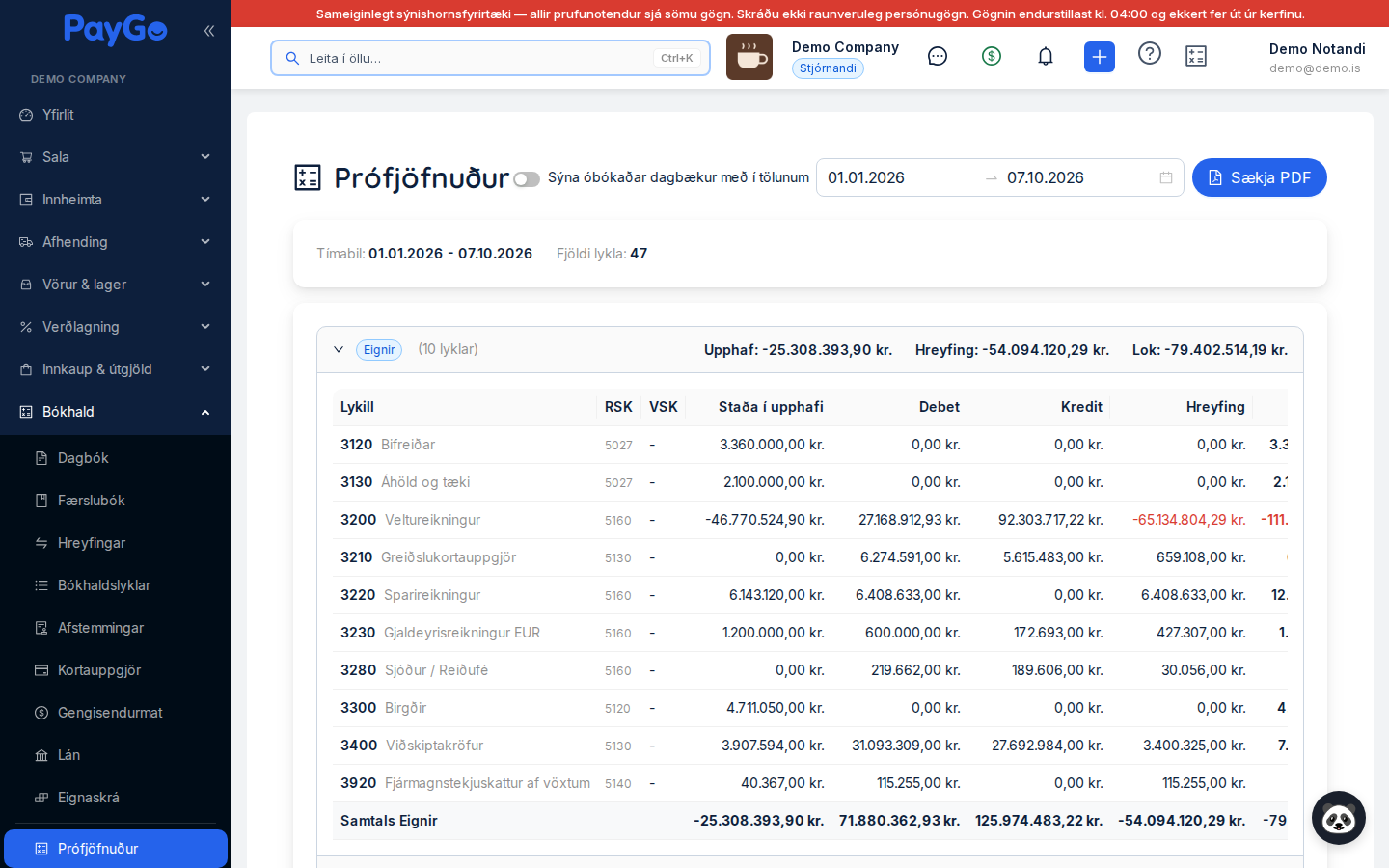Focus the Leita í öllu search field
The image size is (1389, 868).
pyautogui.click(x=490, y=58)
